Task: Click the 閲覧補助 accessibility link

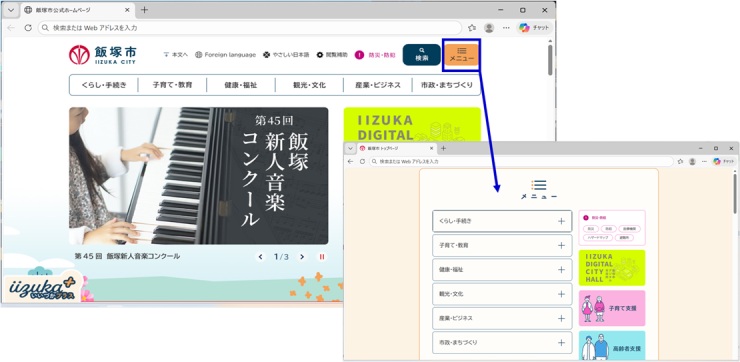Action: [x=332, y=55]
